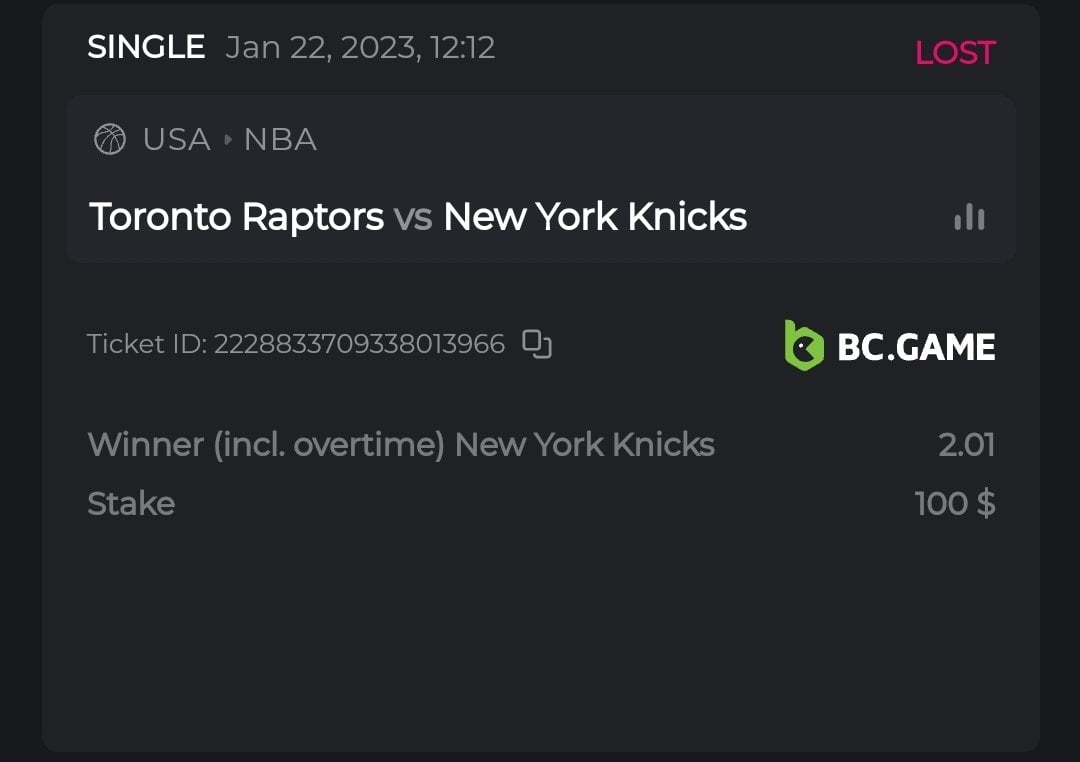Image resolution: width=1080 pixels, height=762 pixels.
Task: Click the SINGLE bet type label
Action: coord(146,47)
